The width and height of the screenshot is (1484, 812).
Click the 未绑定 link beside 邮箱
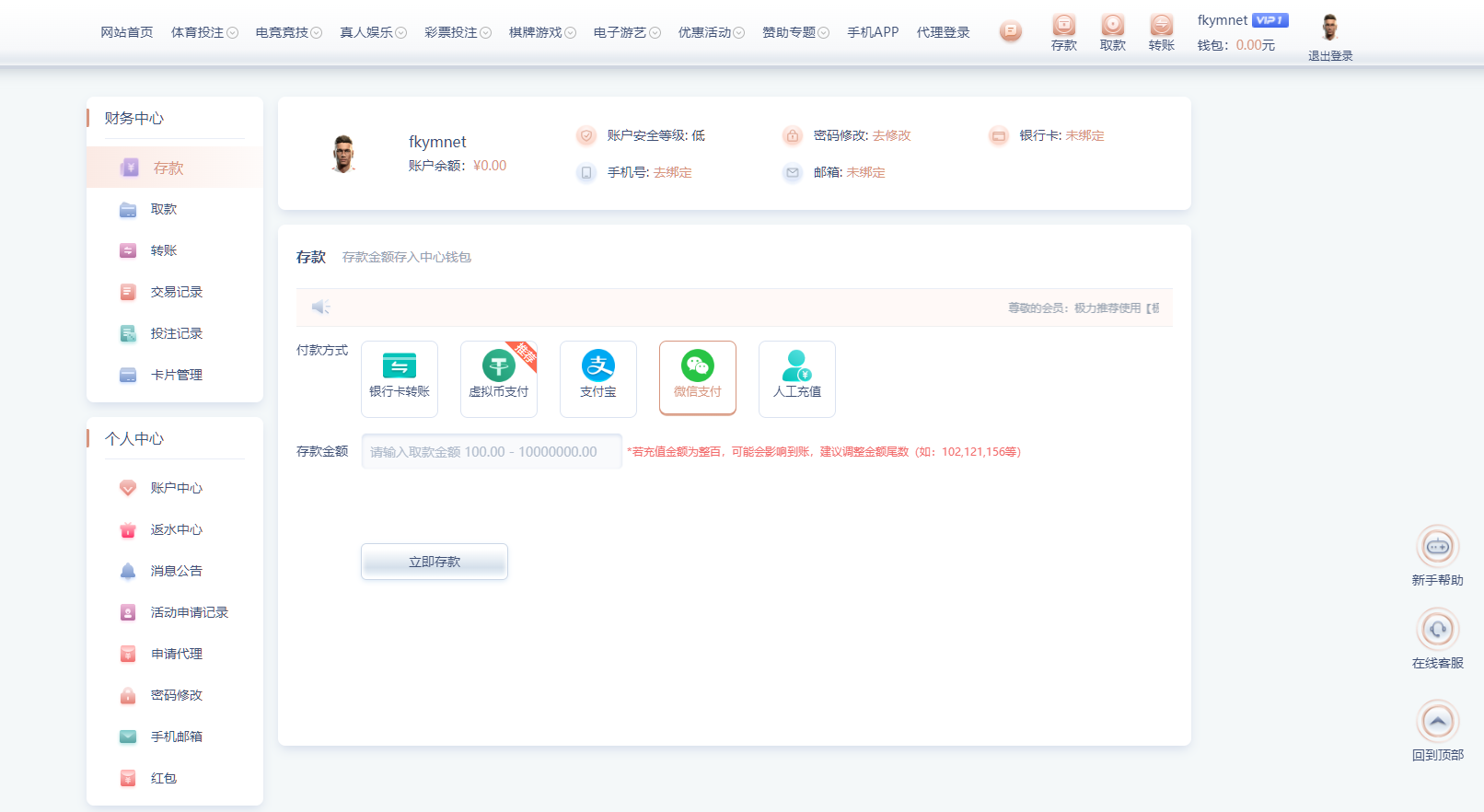click(x=866, y=172)
